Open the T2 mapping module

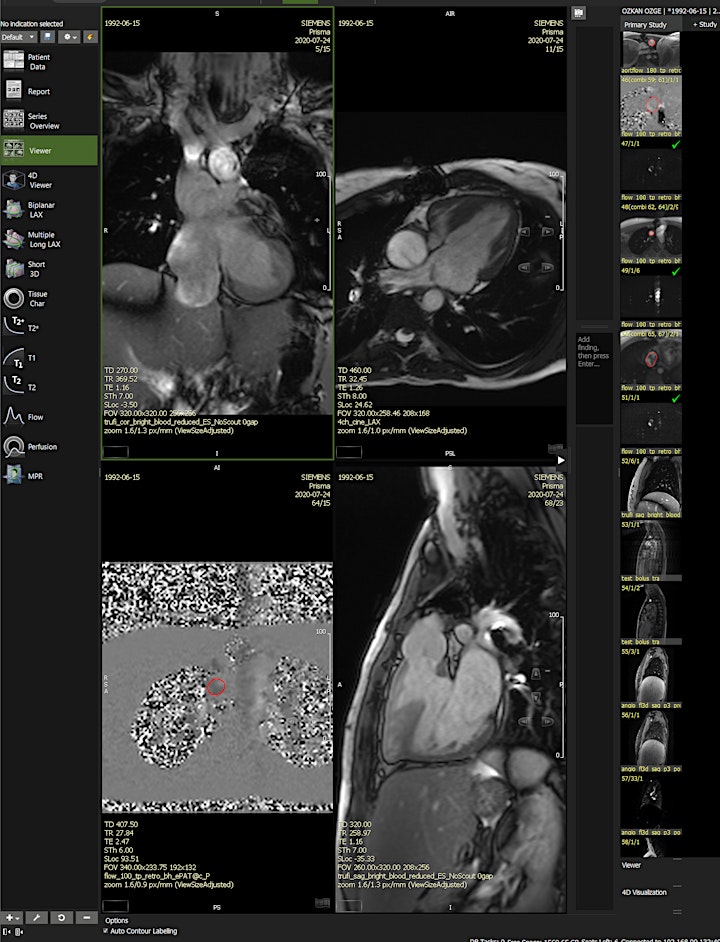(48, 387)
